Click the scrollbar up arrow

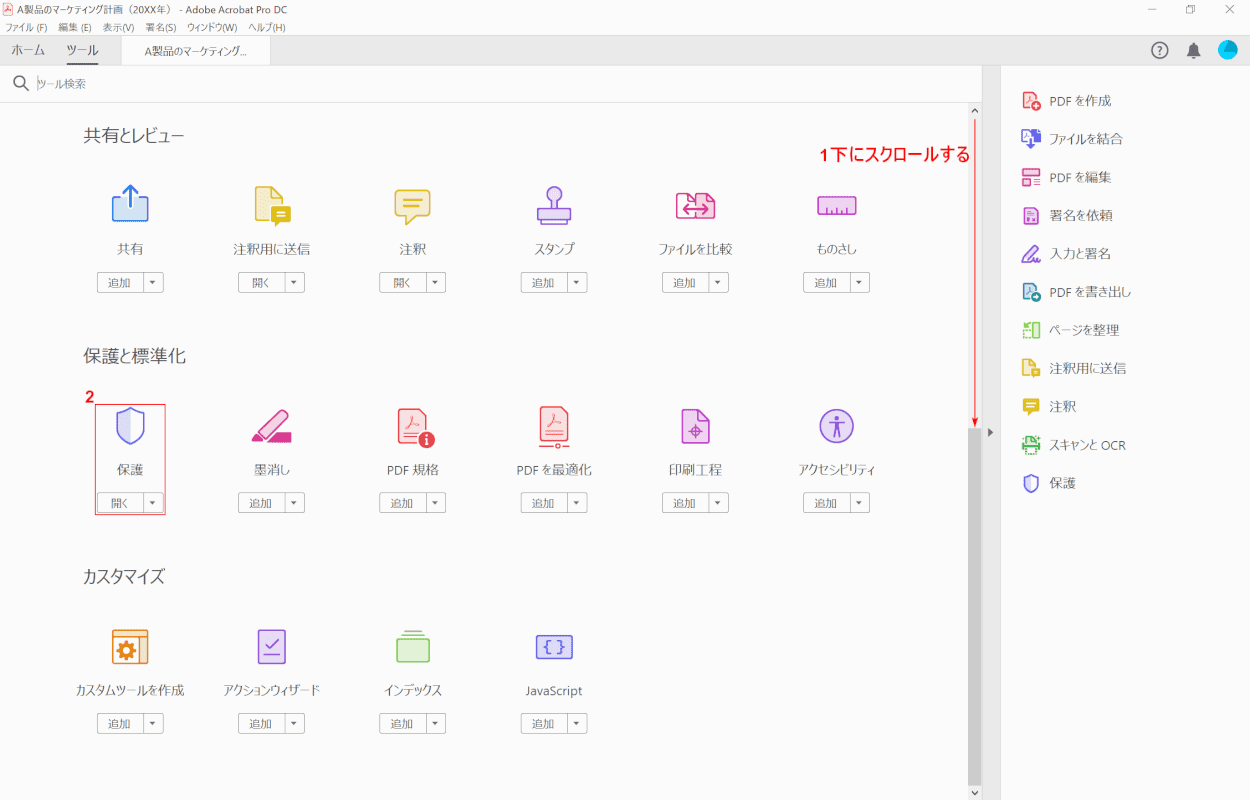pos(975,109)
